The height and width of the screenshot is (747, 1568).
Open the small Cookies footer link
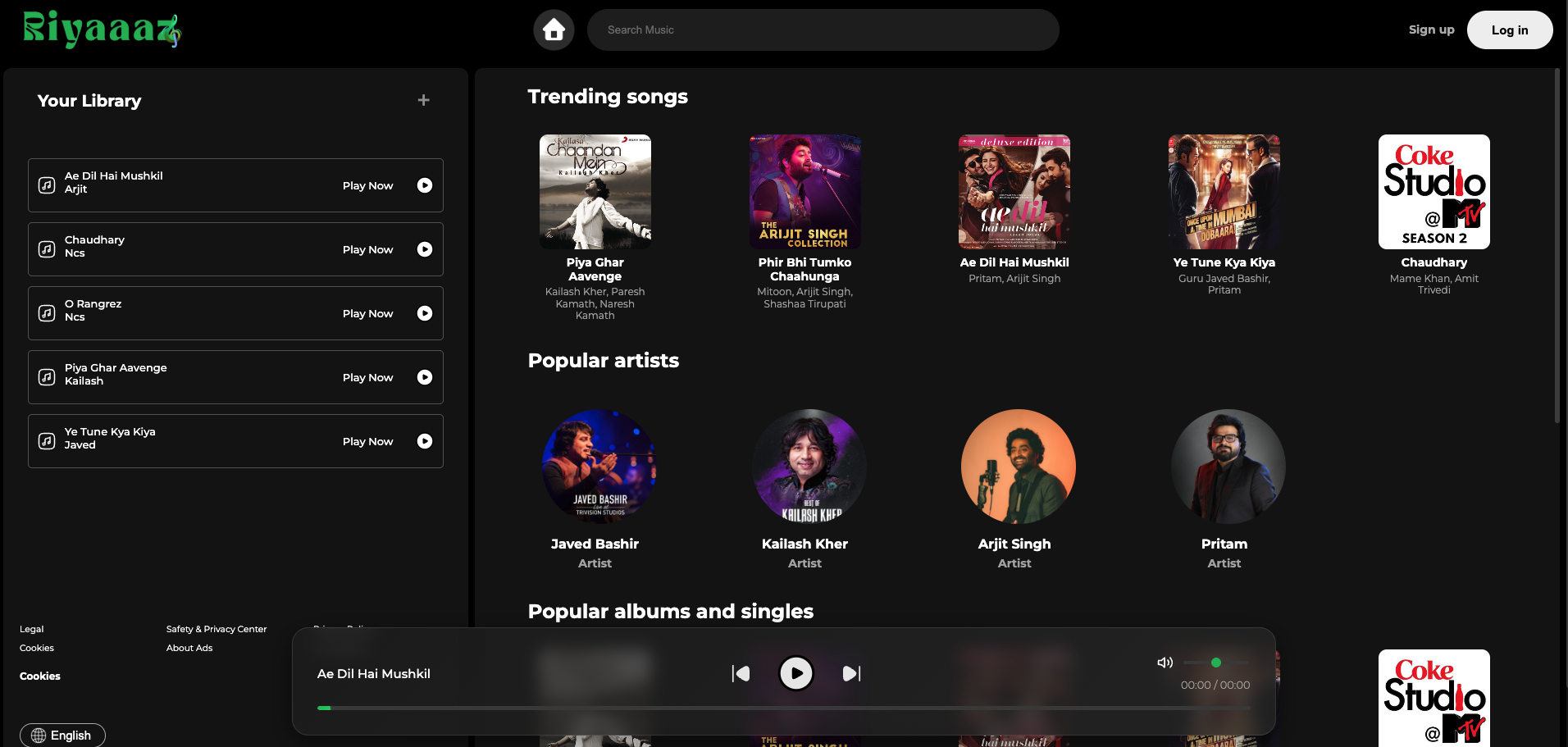click(x=37, y=648)
